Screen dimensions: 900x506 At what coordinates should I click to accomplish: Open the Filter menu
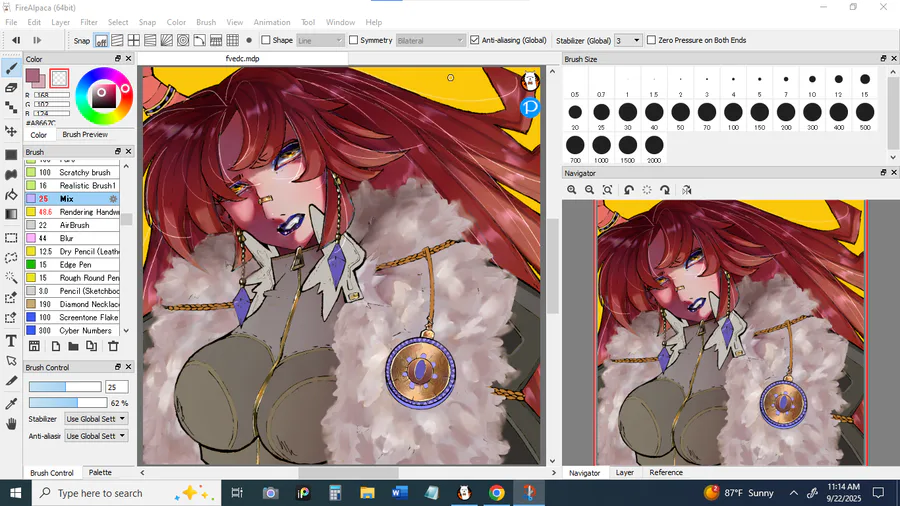coord(88,22)
